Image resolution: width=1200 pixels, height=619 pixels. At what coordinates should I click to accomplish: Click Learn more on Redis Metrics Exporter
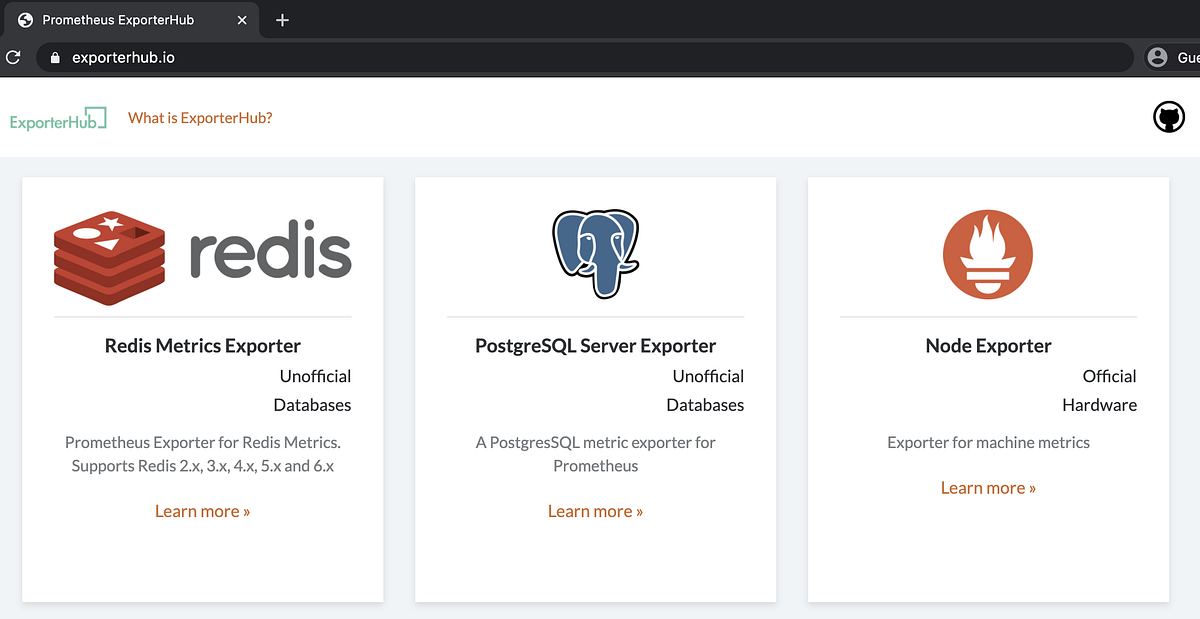coord(202,510)
